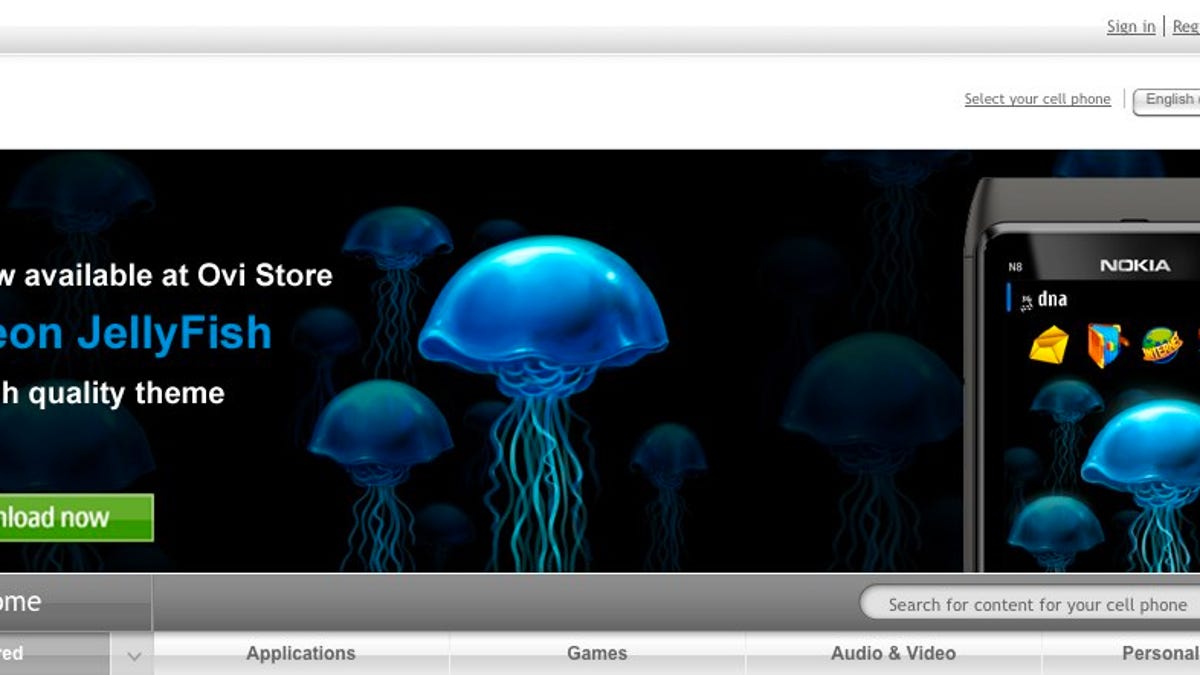Click the blue status bar marker on the phone screen
The width and height of the screenshot is (1200, 675).
[x=1009, y=297]
